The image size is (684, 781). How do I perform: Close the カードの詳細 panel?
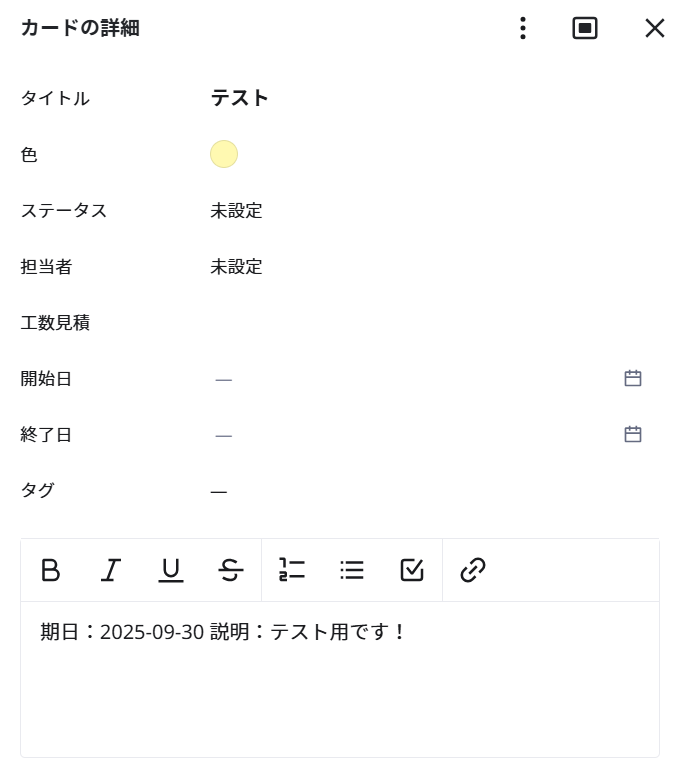click(x=655, y=28)
